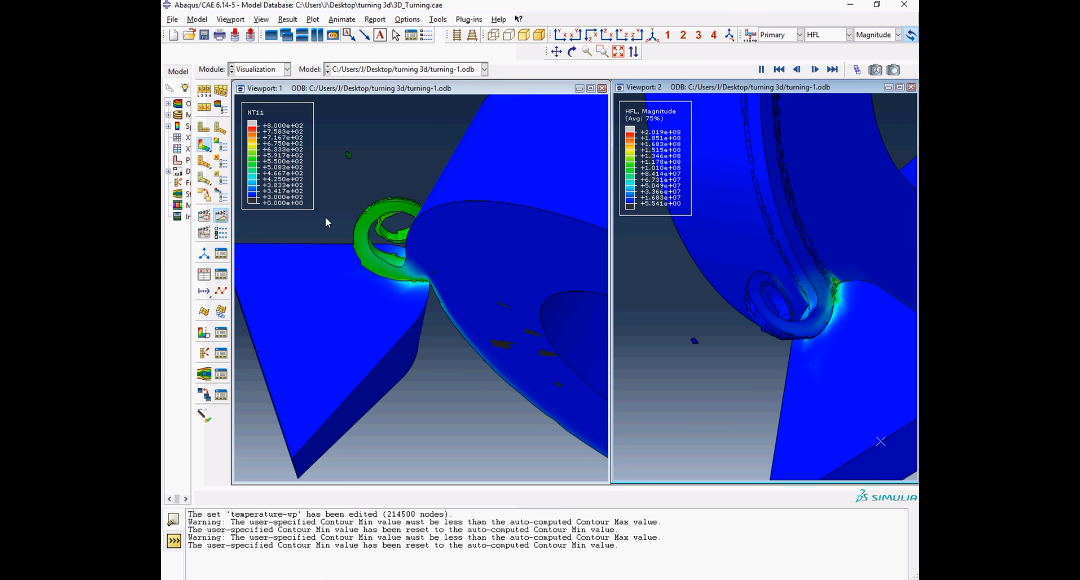The height and width of the screenshot is (580, 1080).
Task: Open command line interface prompt icon
Action: coord(174,541)
